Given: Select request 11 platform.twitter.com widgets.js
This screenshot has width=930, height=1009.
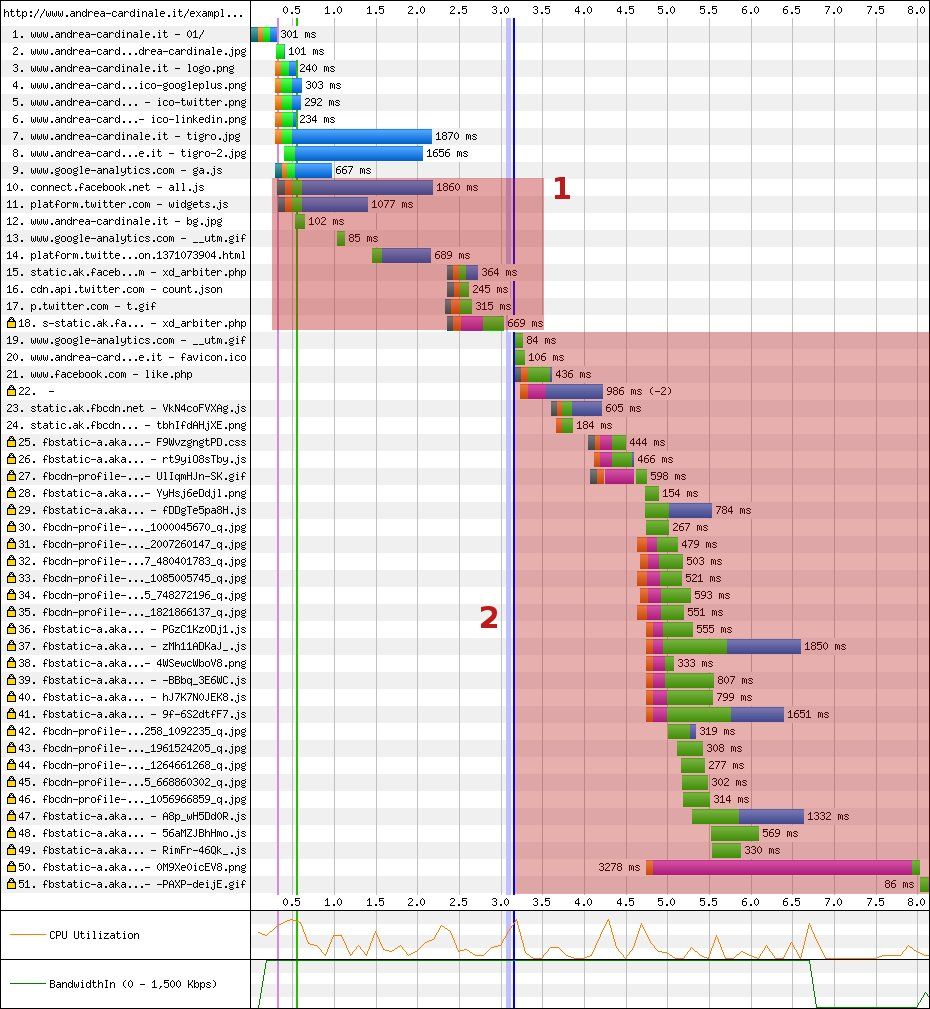Looking at the screenshot, I should click(129, 204).
